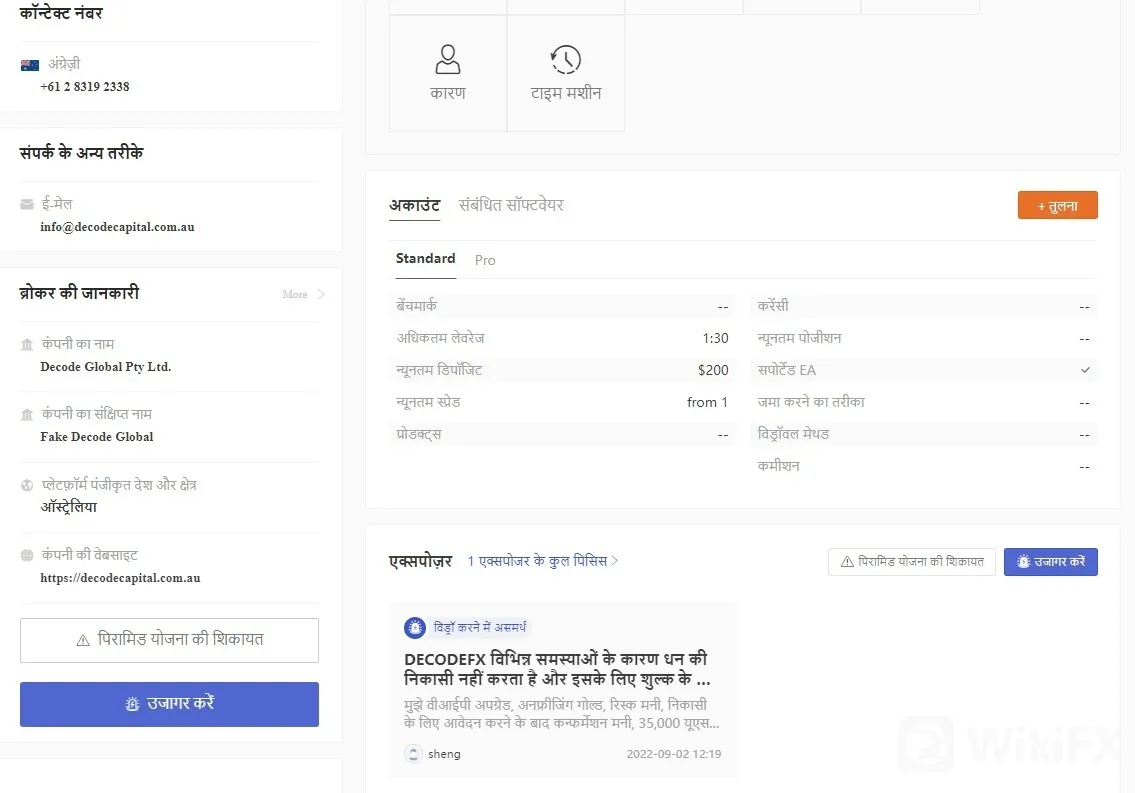Click the exposure badge icon on विड्रॉ करने में असमर्थ
Image resolution: width=1135 pixels, height=793 pixels.
[415, 627]
